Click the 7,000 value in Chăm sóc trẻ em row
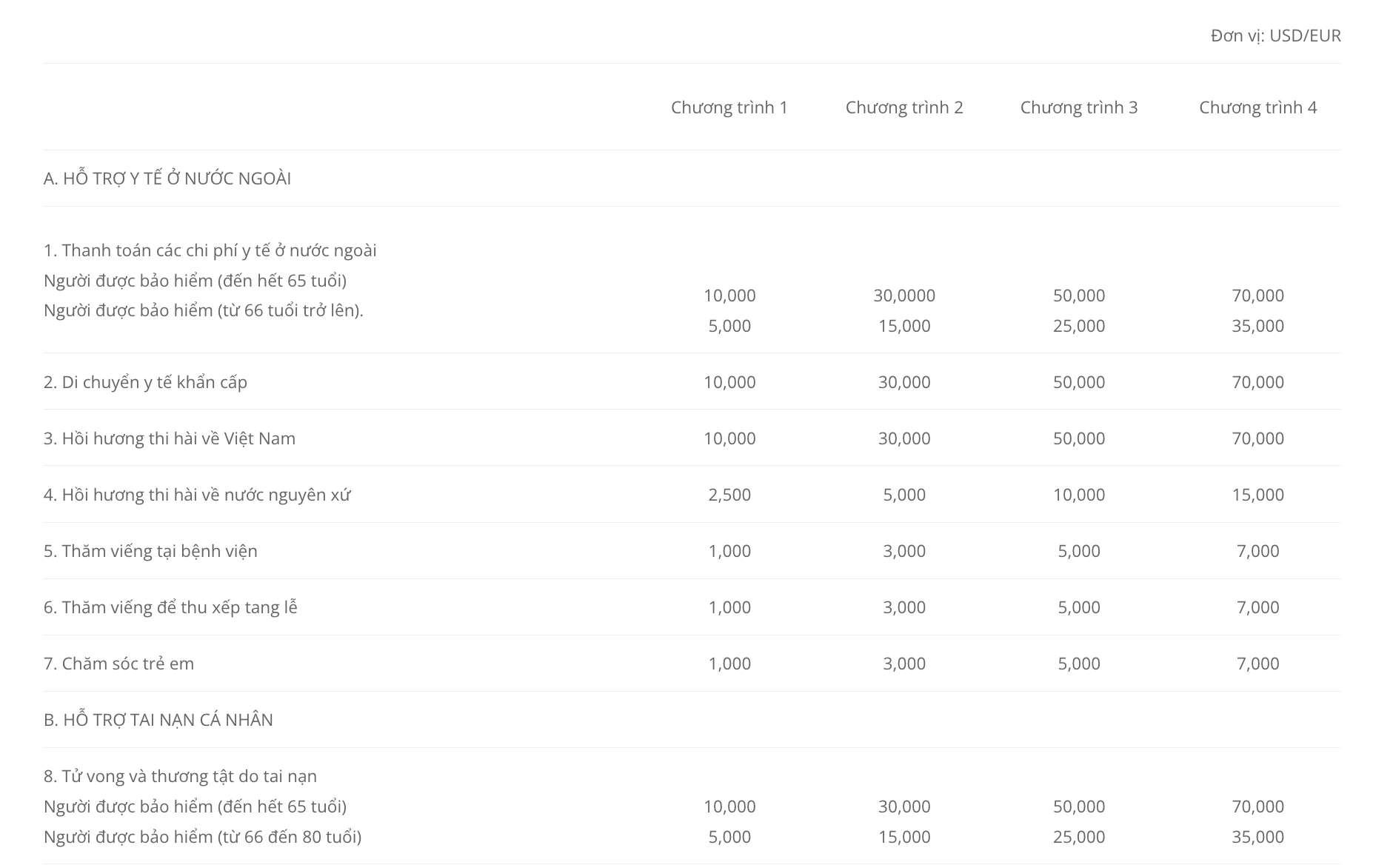The width and height of the screenshot is (1373, 868). pyautogui.click(x=1257, y=664)
